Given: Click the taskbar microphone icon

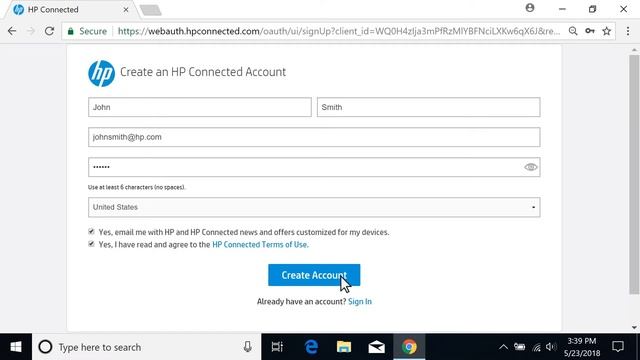Looking at the screenshot, I should [247, 347].
